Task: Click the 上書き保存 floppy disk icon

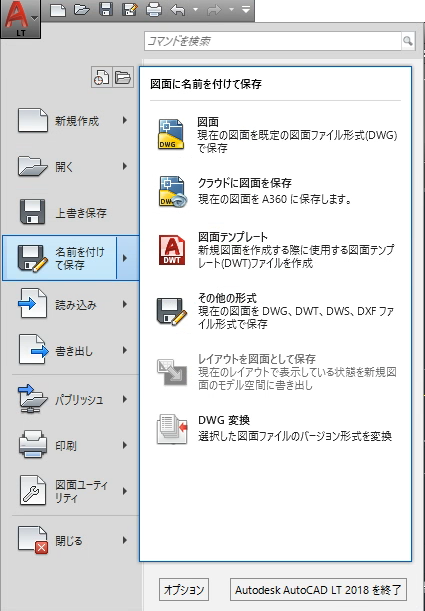Action: (33, 212)
